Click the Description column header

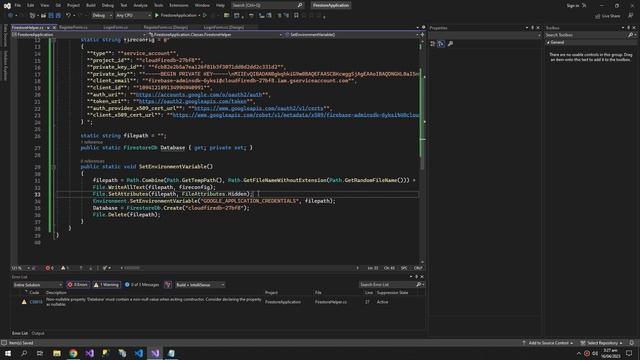coord(56,293)
